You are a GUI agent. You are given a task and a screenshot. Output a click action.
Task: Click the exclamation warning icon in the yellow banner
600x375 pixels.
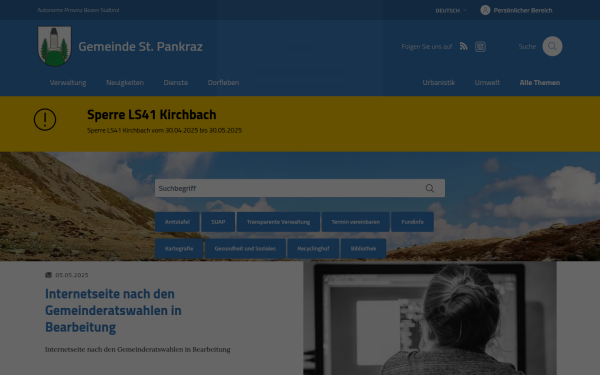(x=45, y=119)
